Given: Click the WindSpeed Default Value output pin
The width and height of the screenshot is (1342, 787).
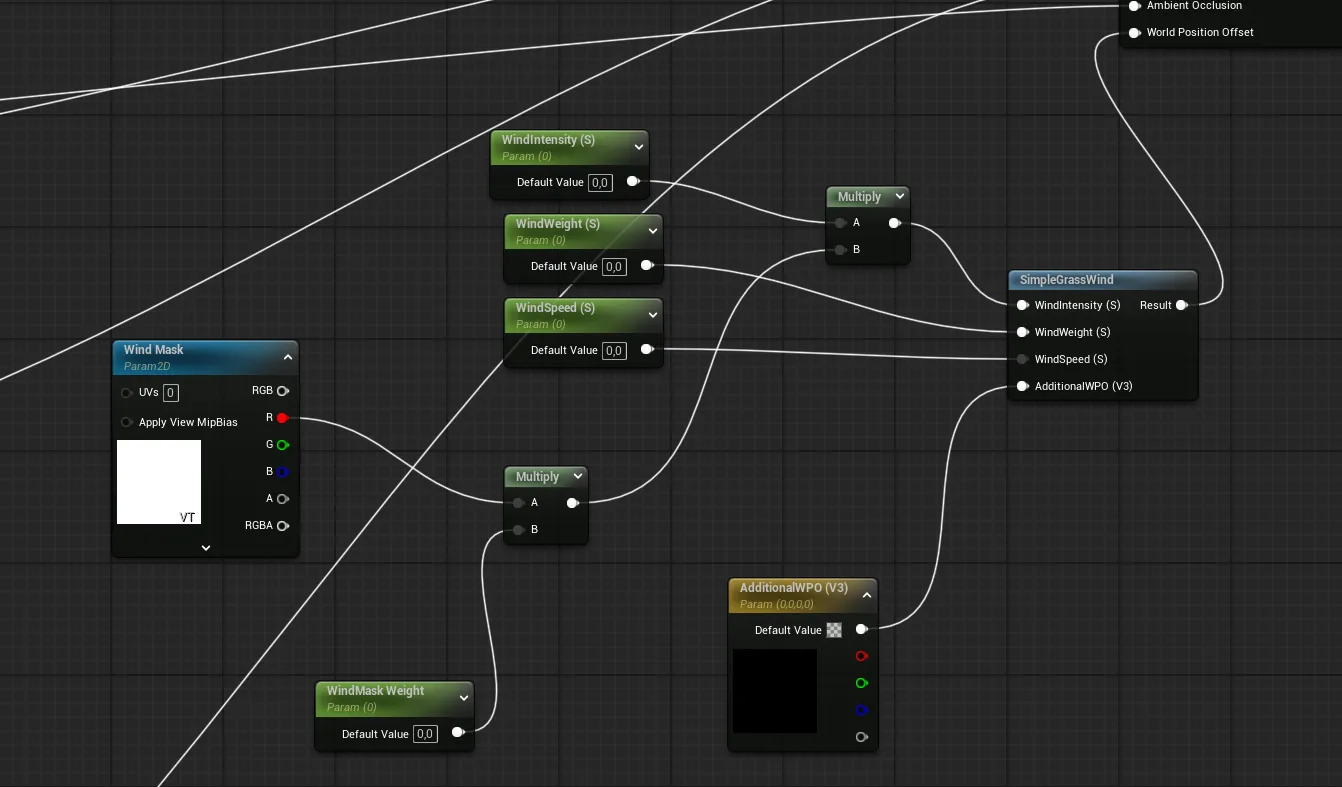Looking at the screenshot, I should click(647, 350).
